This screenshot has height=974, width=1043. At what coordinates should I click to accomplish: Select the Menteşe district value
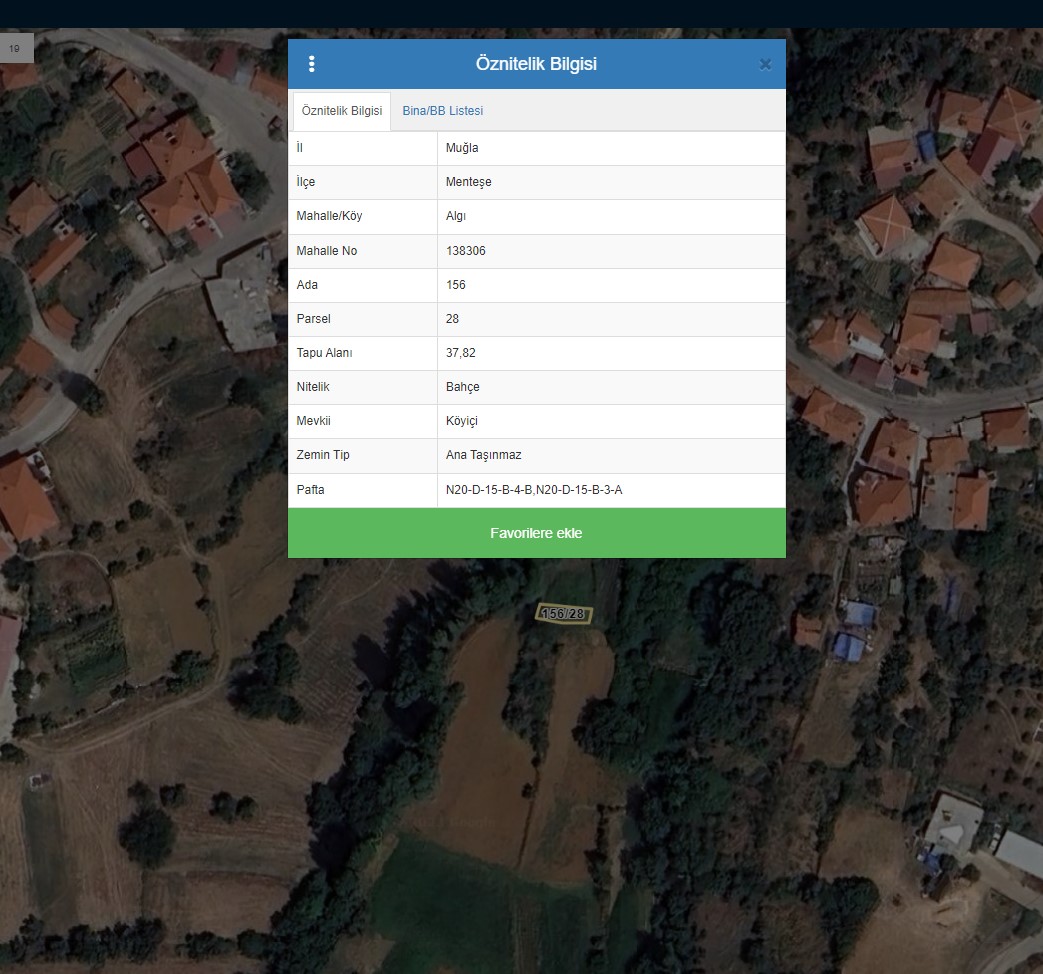[x=468, y=182]
